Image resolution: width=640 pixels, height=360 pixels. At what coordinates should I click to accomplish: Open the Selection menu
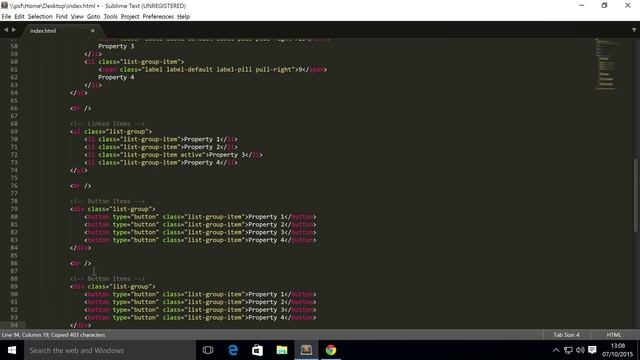(40, 17)
